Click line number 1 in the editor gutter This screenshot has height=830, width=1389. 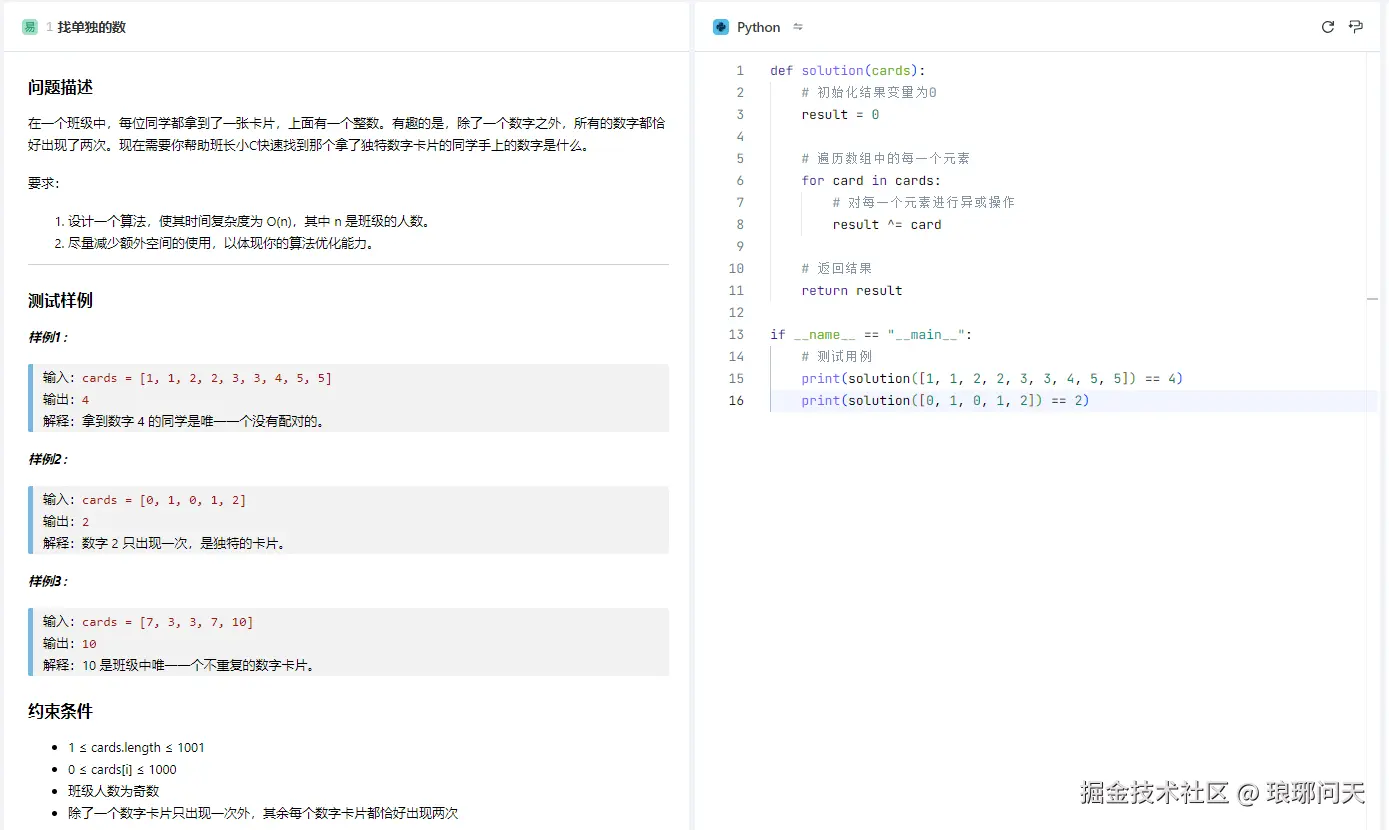(740, 70)
